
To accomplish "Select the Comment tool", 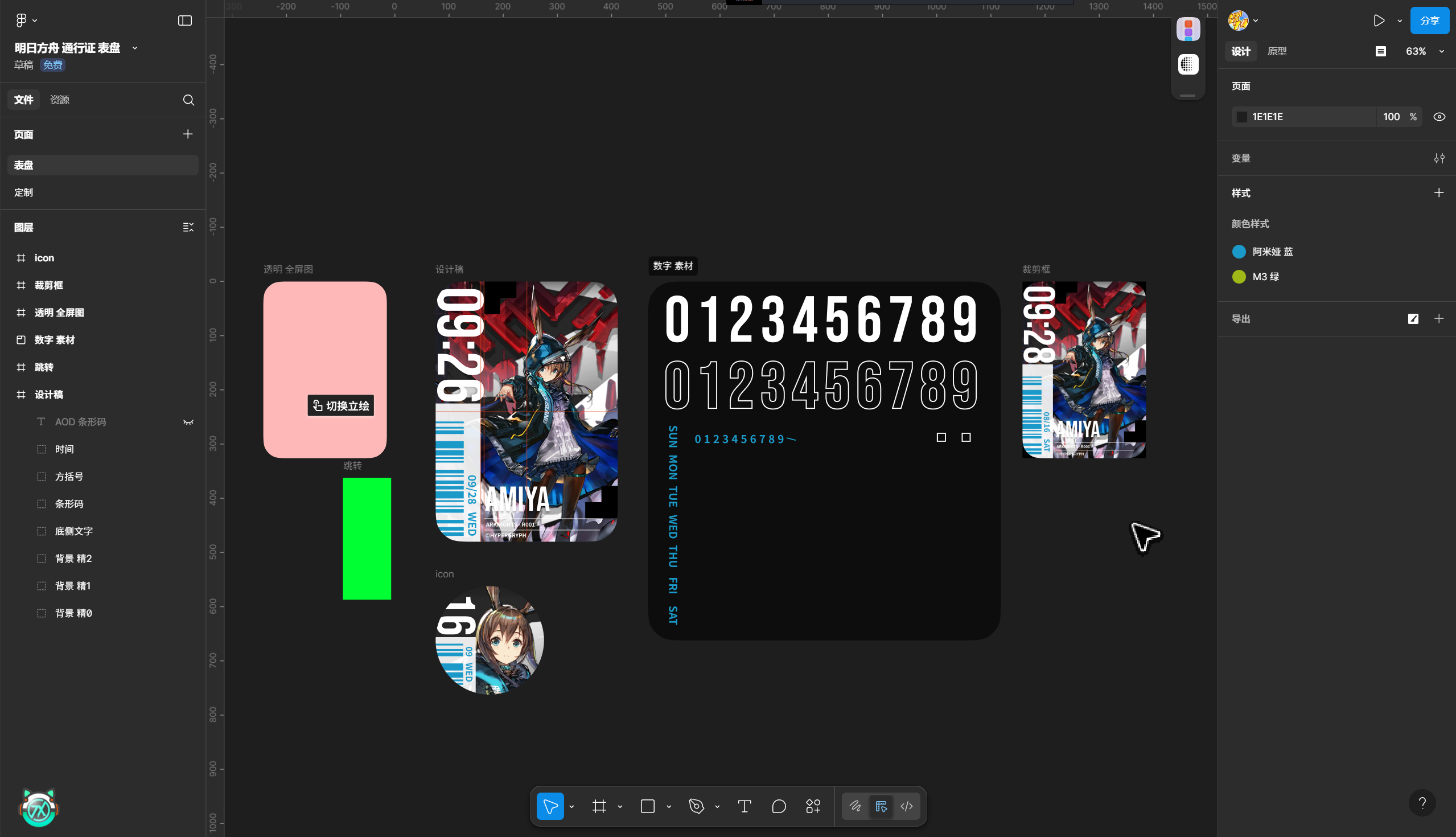I will tap(779, 806).
